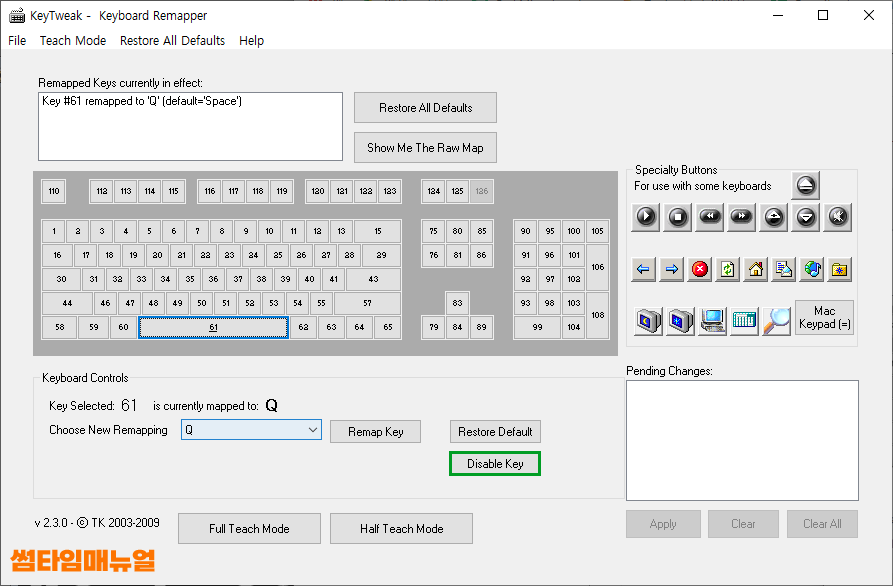Start Full Teach Mode
893x586 pixels.
pos(249,528)
